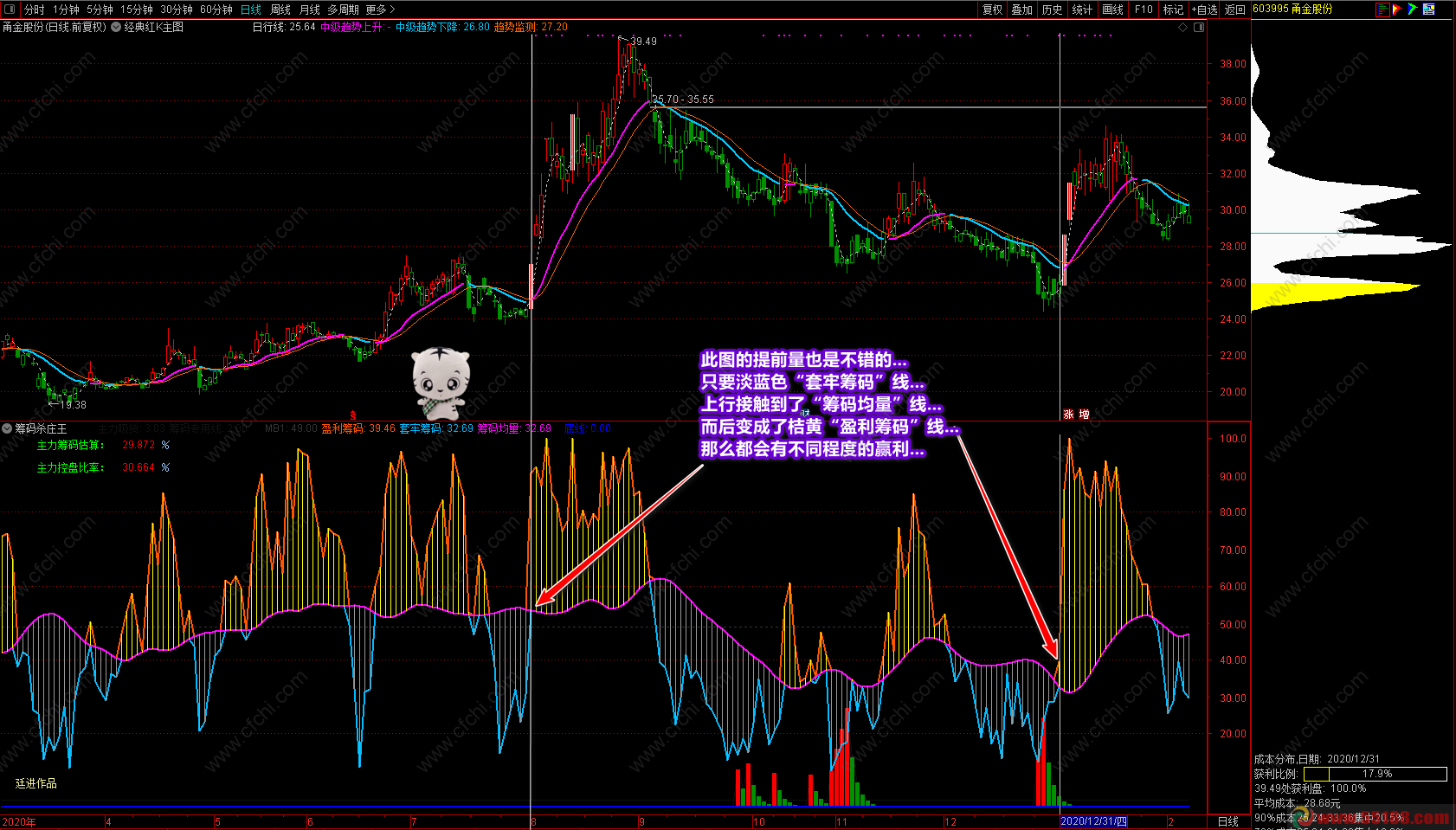Screen dimensions: 1456x830
Task: Click the 39.49处获利盘: 100.0% line
Action: point(1311,788)
